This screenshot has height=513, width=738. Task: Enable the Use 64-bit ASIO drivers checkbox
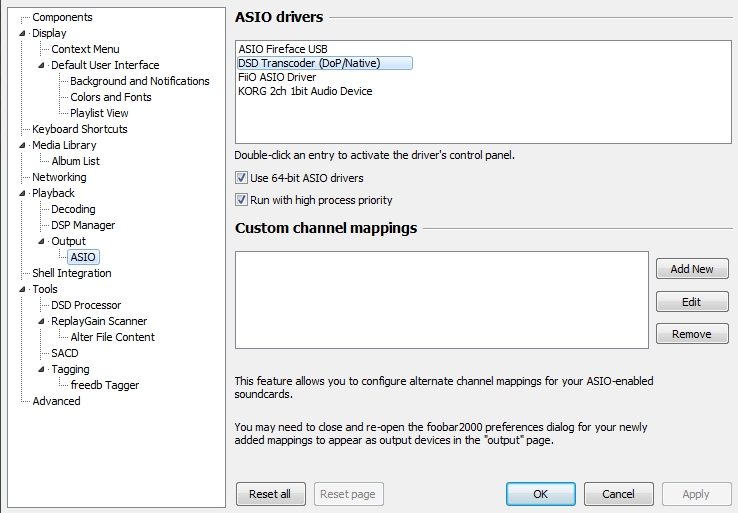tap(241, 178)
